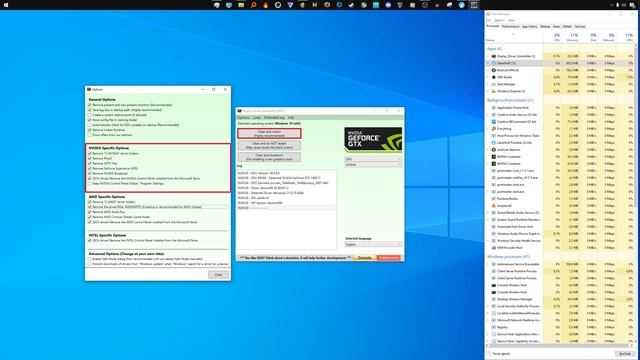Switch to Details tab in Task Manager
Viewport: 640px width, 360px height.
(567, 27)
